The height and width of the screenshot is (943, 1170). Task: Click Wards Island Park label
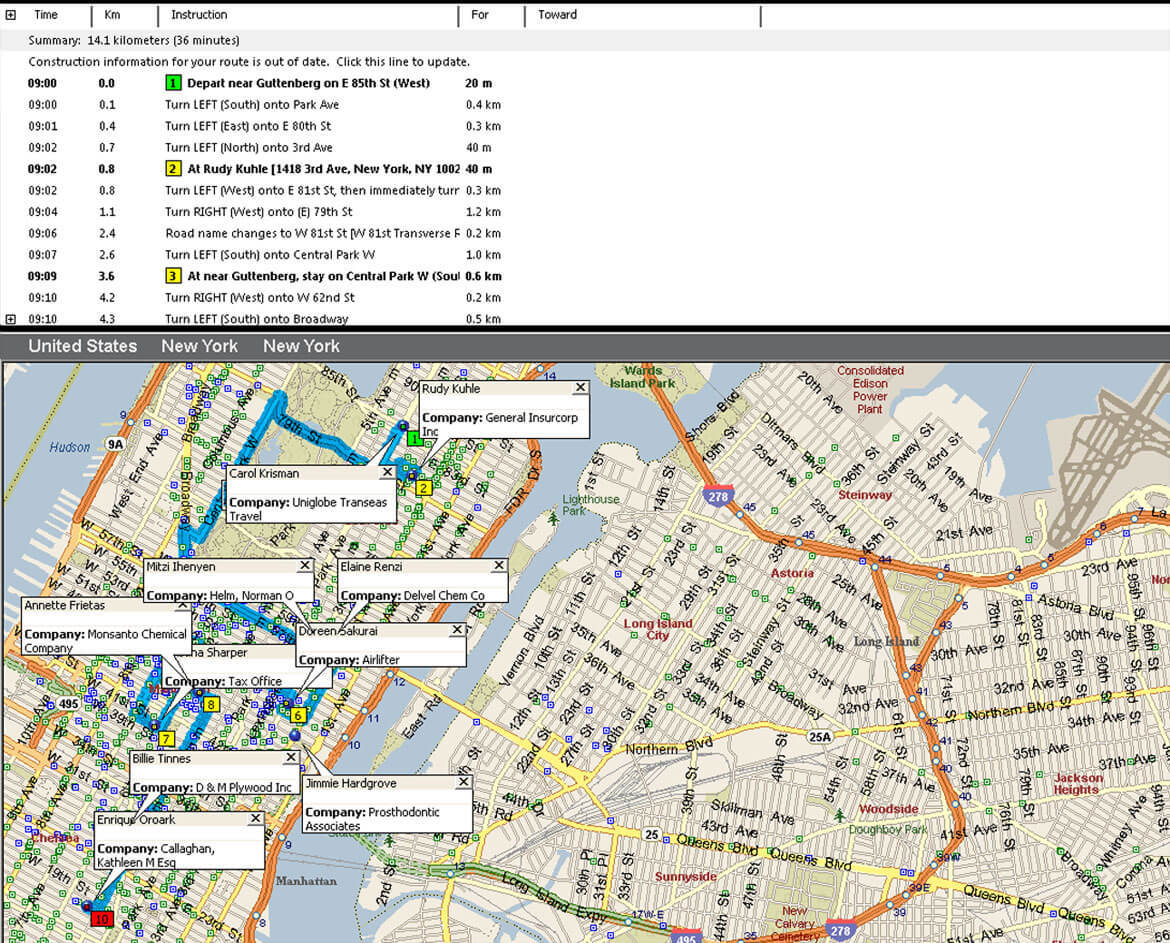click(x=642, y=377)
